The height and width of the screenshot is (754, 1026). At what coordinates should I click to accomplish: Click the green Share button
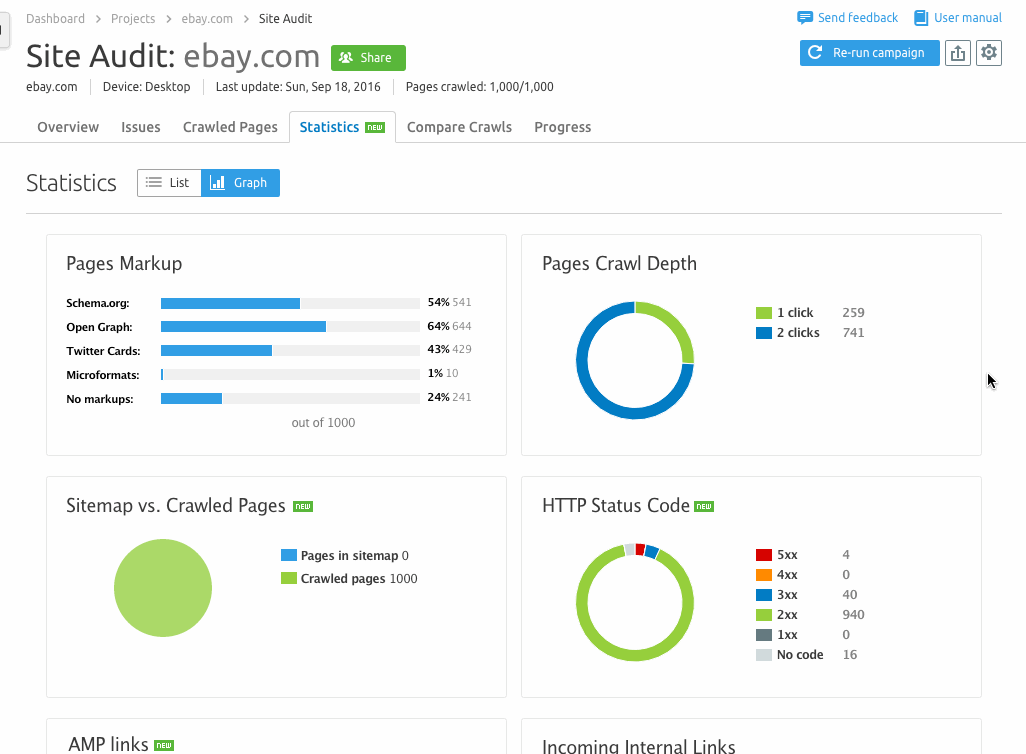point(368,58)
